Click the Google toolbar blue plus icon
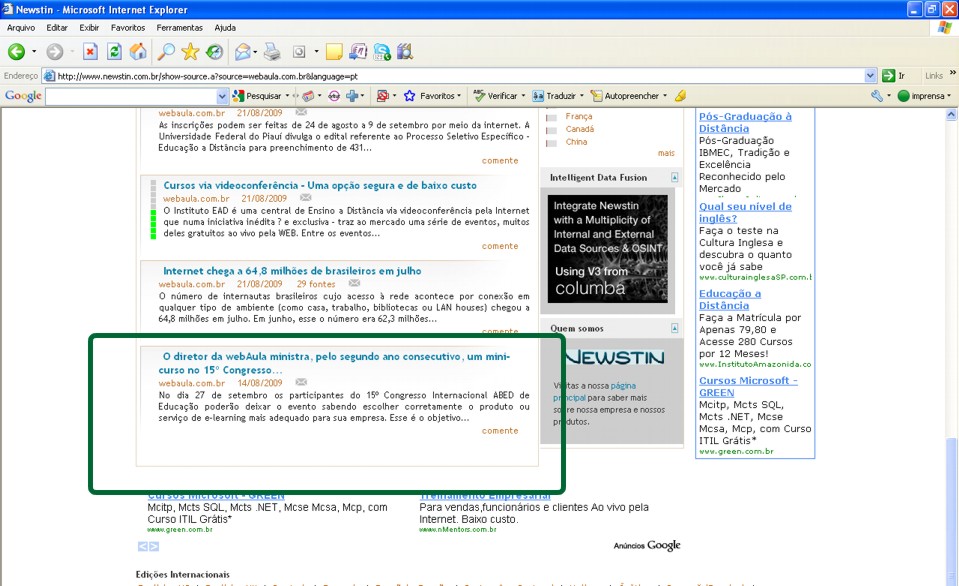Image resolution: width=959 pixels, height=586 pixels. (352, 96)
